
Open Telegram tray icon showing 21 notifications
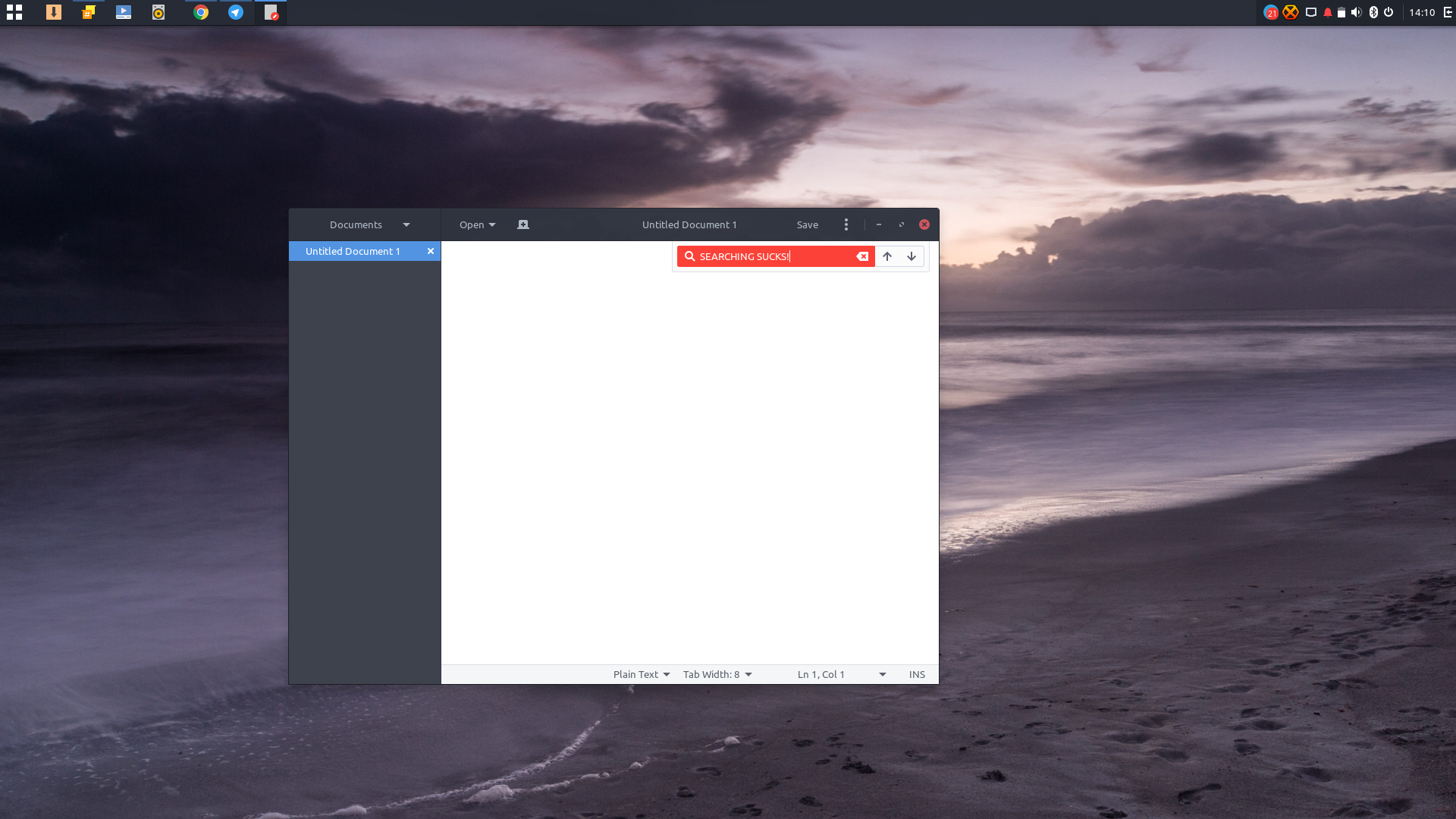pos(1271,12)
